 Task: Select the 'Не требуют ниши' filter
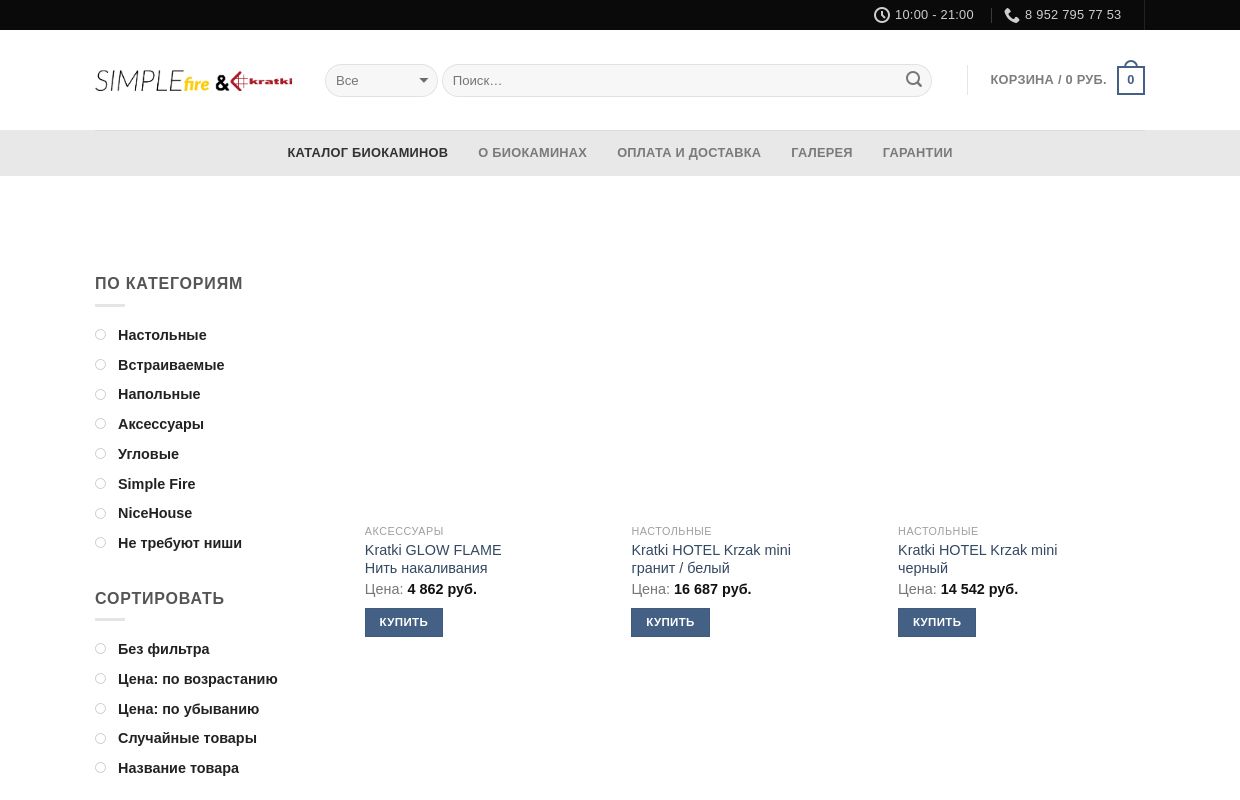180,543
